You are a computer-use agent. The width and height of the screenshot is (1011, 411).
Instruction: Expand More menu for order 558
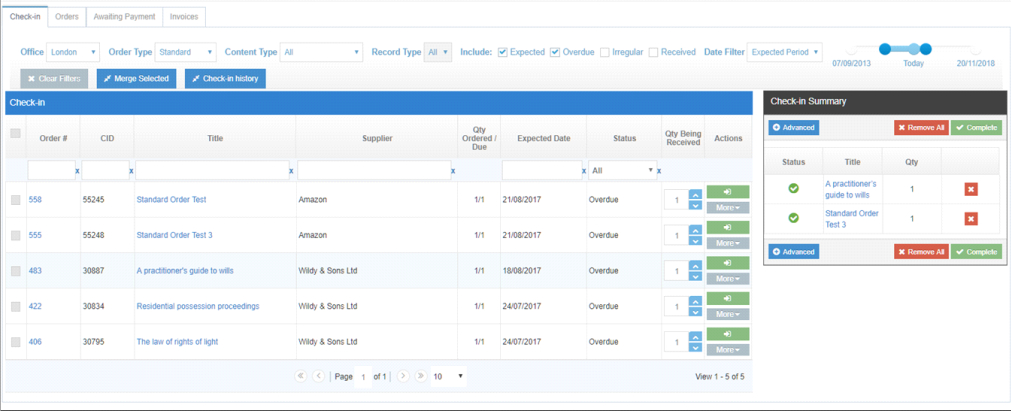tap(728, 208)
